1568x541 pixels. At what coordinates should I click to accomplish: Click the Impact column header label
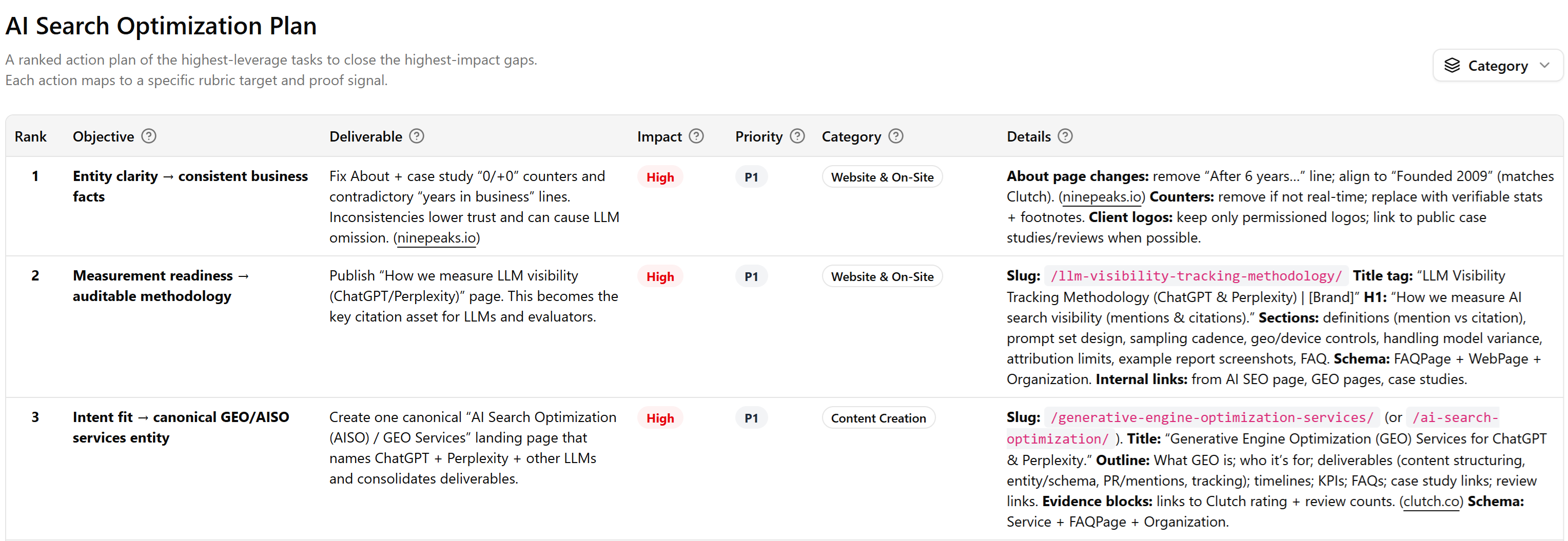click(659, 136)
